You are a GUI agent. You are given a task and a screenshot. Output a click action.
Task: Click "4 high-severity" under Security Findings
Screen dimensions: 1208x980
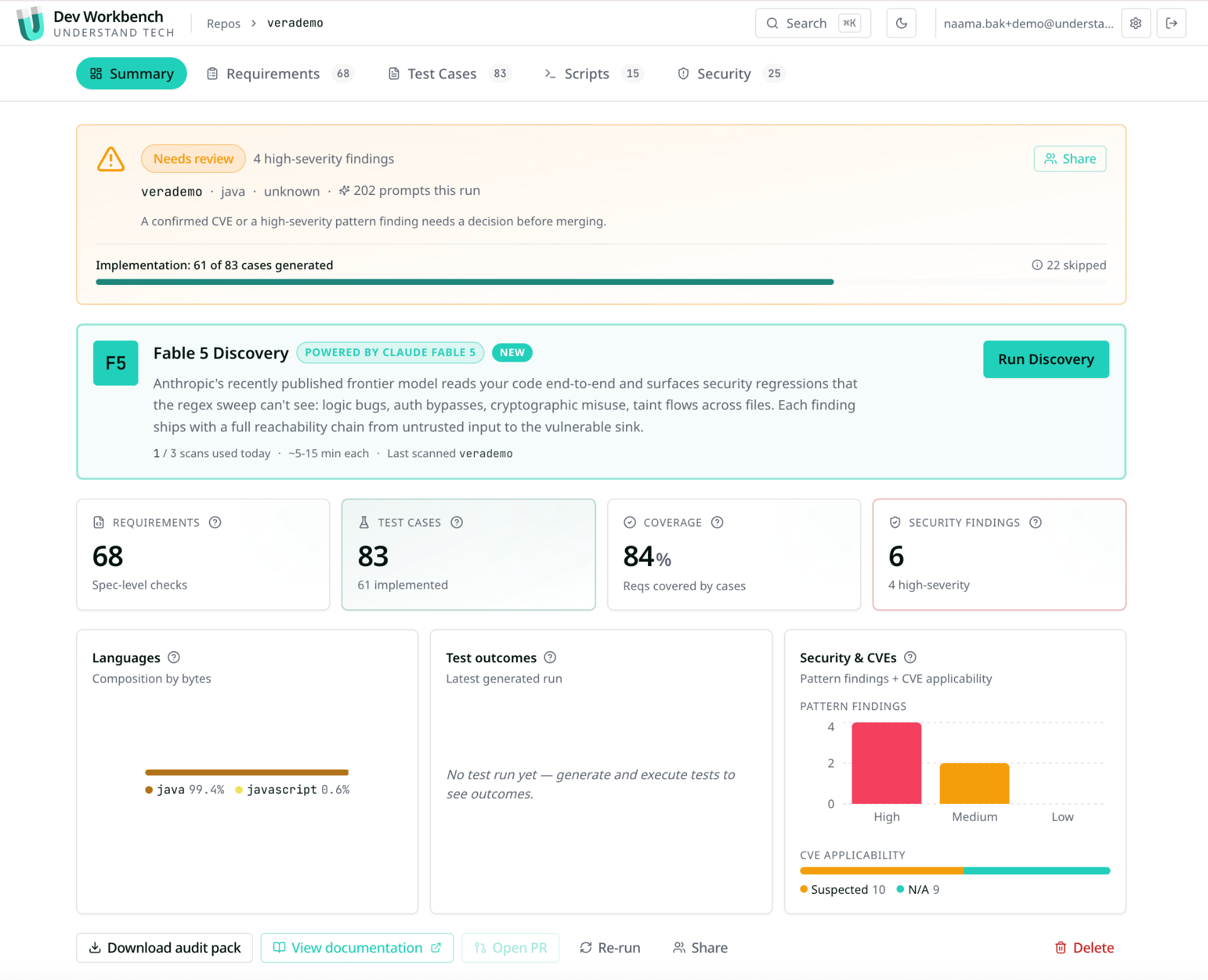tap(929, 585)
